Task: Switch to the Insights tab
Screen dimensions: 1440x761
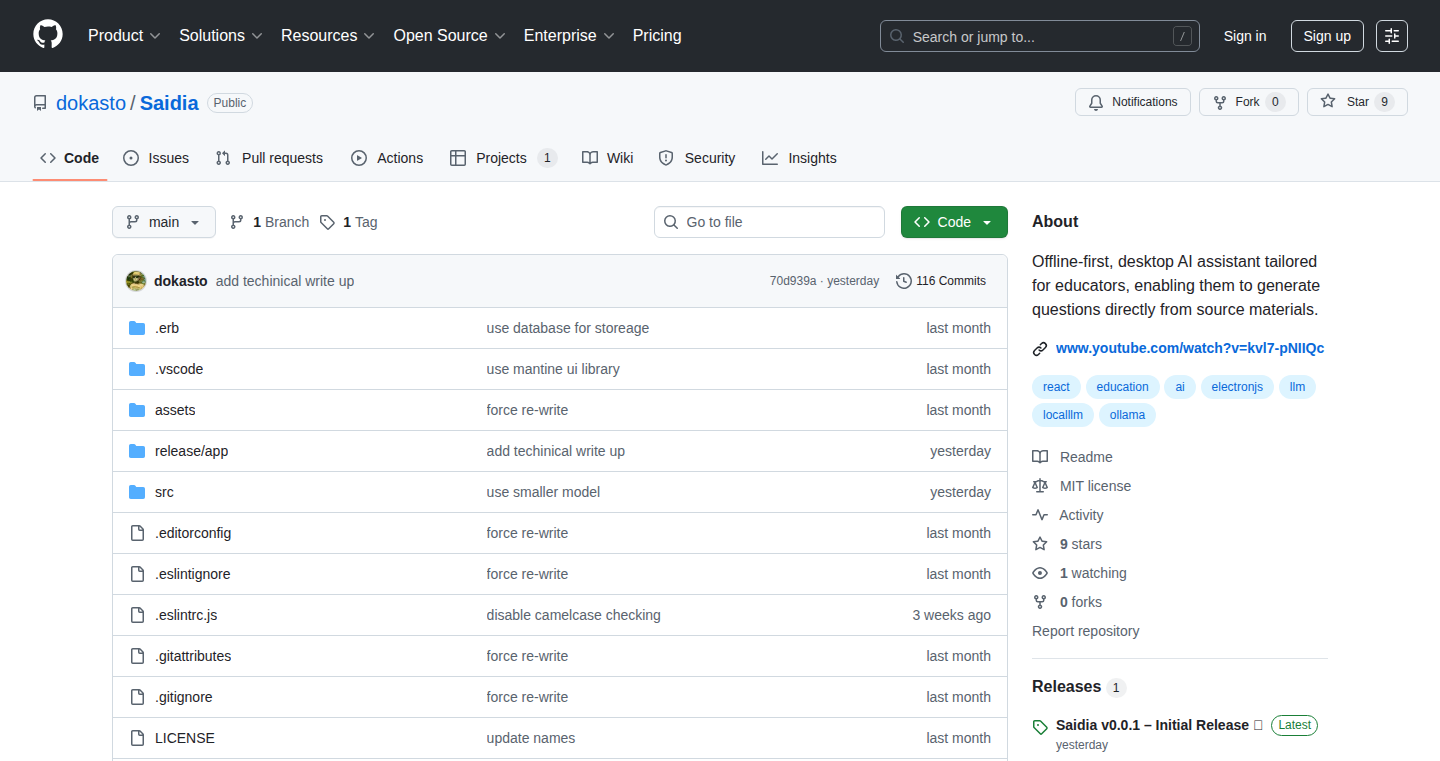Action: pyautogui.click(x=799, y=158)
